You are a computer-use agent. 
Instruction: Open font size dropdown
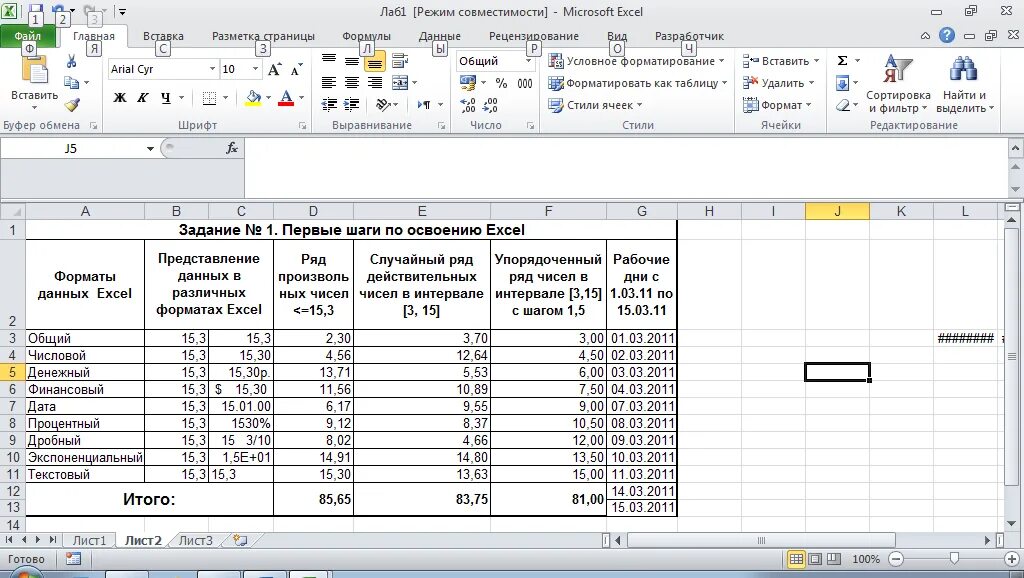pos(255,69)
